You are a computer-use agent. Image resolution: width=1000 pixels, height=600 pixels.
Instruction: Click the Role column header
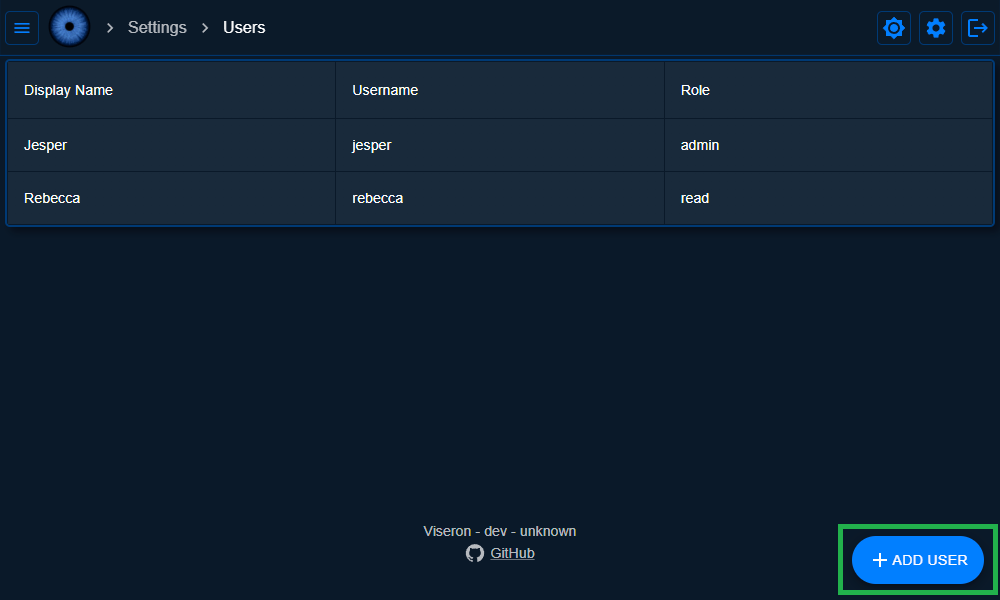[695, 90]
